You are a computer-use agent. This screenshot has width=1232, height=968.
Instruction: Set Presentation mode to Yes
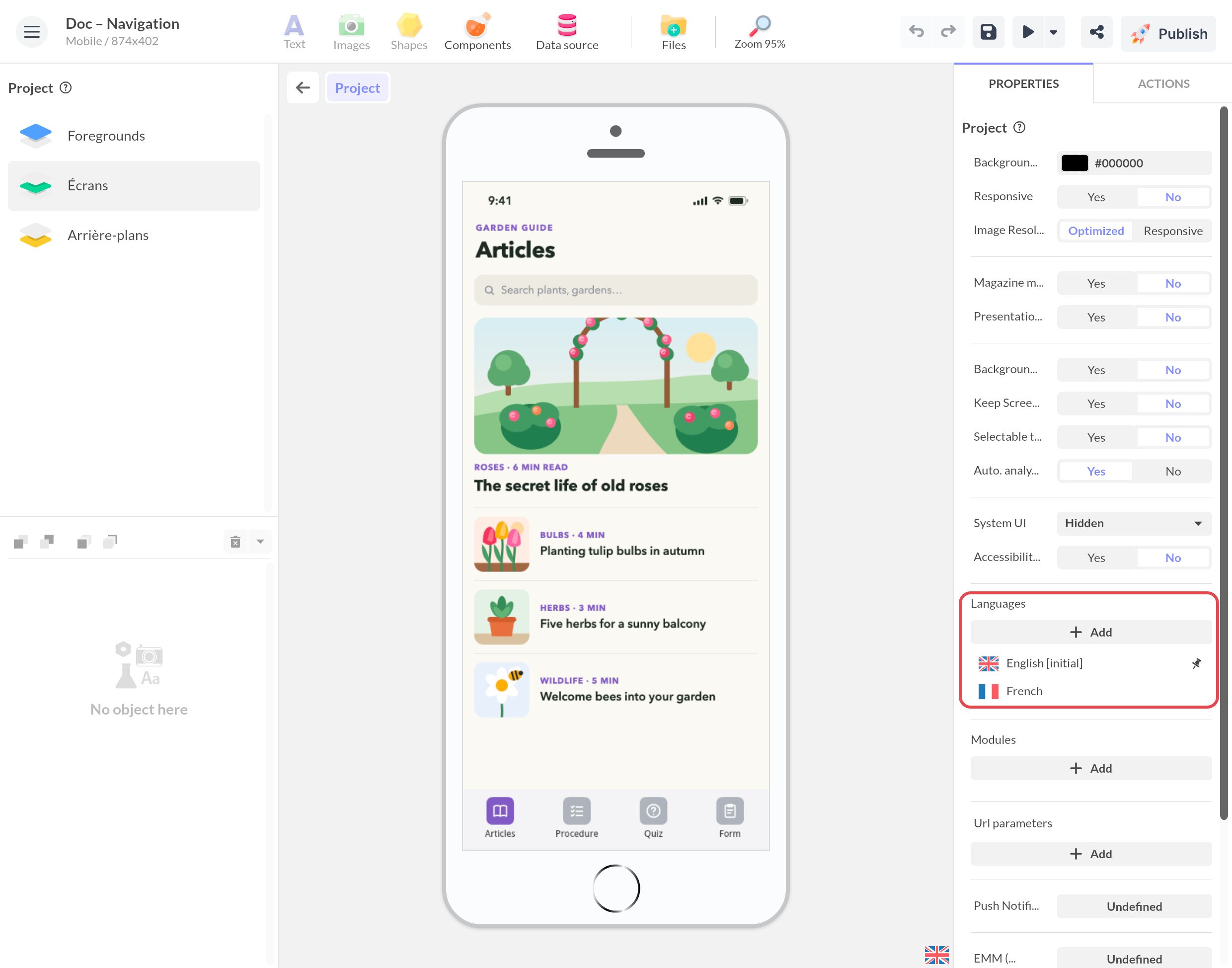tap(1096, 318)
